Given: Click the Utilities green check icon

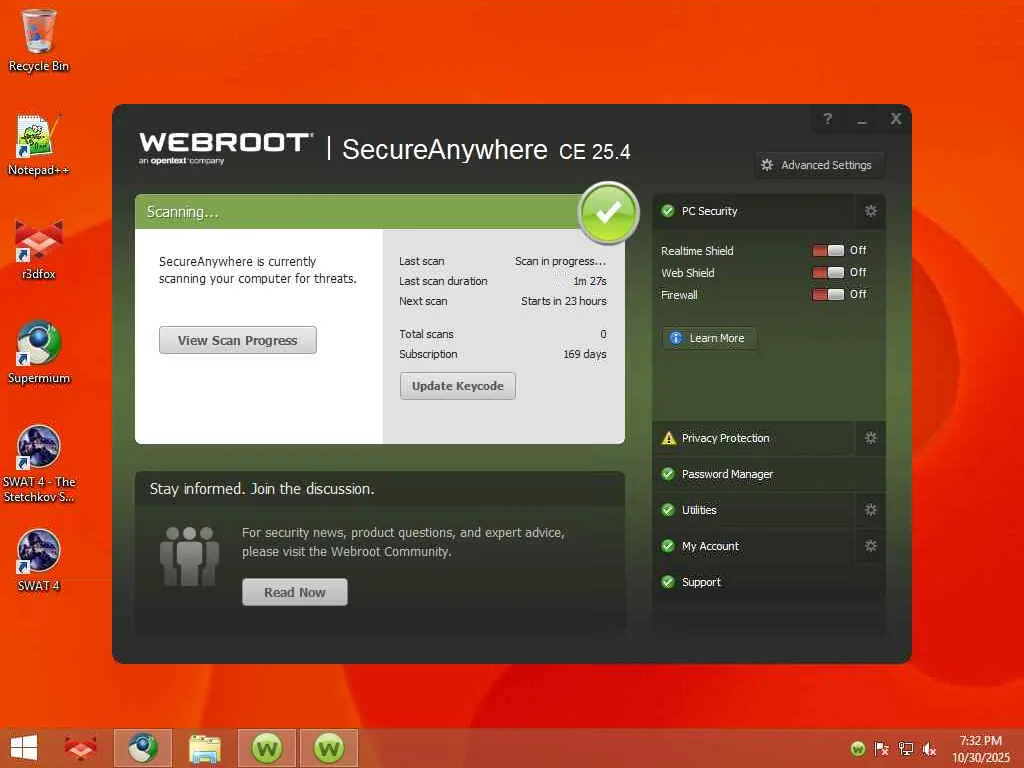Looking at the screenshot, I should coord(667,510).
